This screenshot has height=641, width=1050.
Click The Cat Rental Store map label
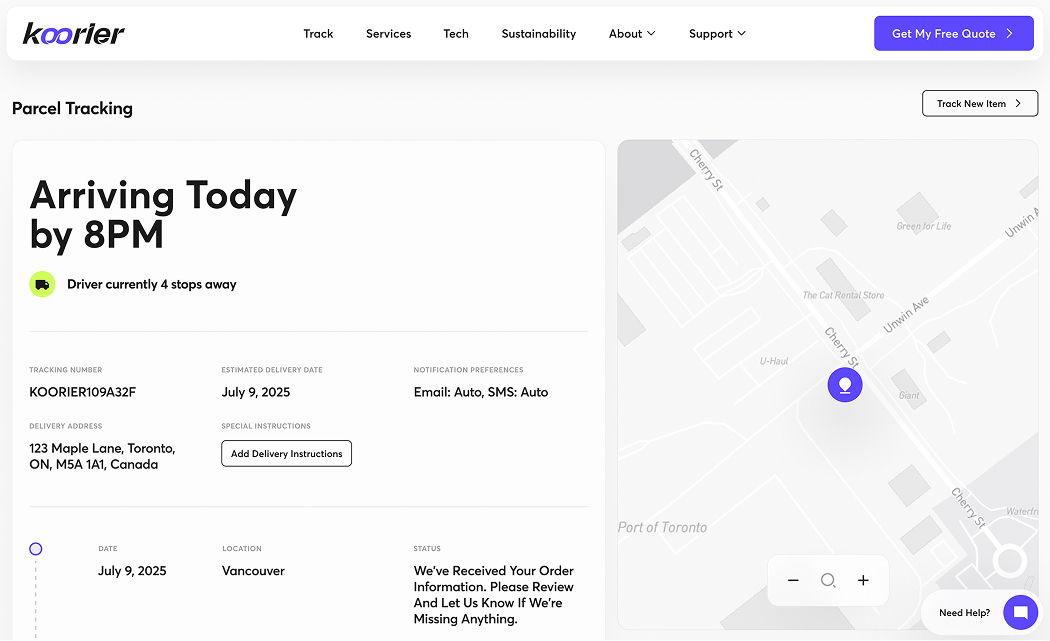click(843, 295)
